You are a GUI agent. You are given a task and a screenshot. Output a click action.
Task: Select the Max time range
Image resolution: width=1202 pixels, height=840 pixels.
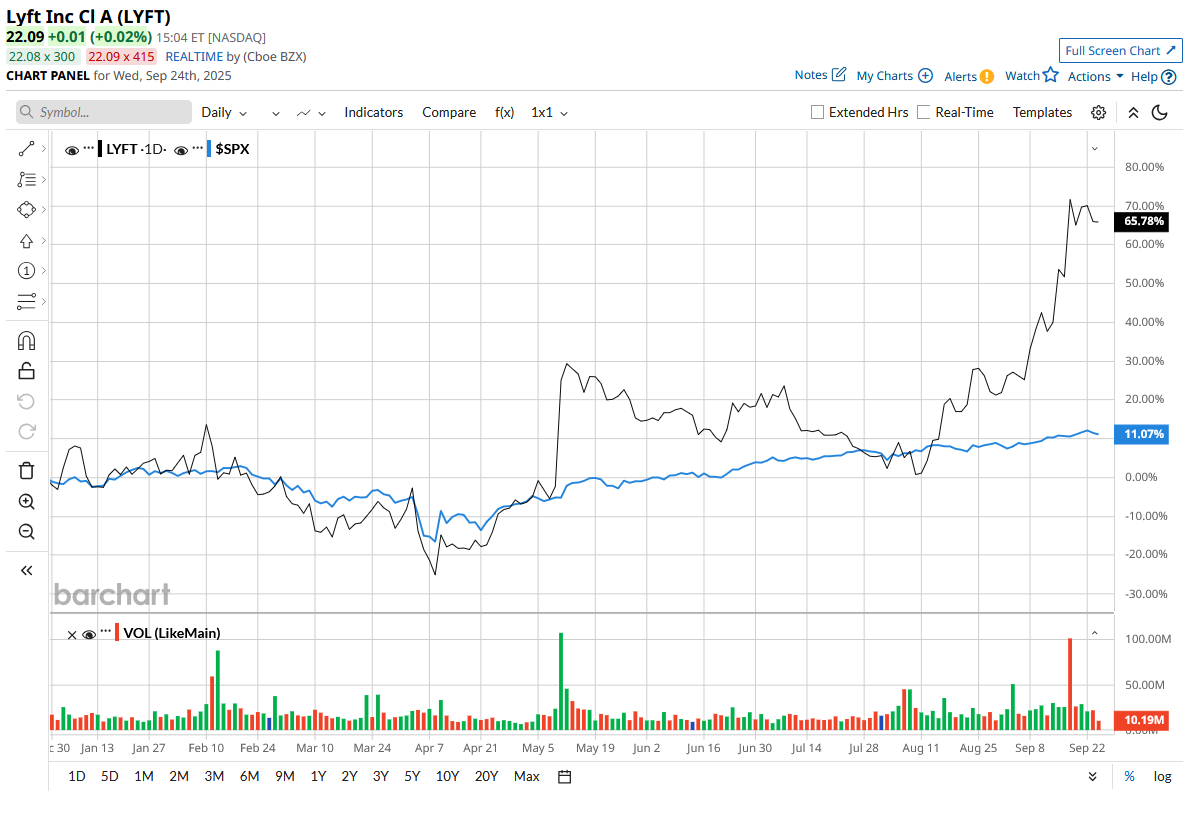526,776
